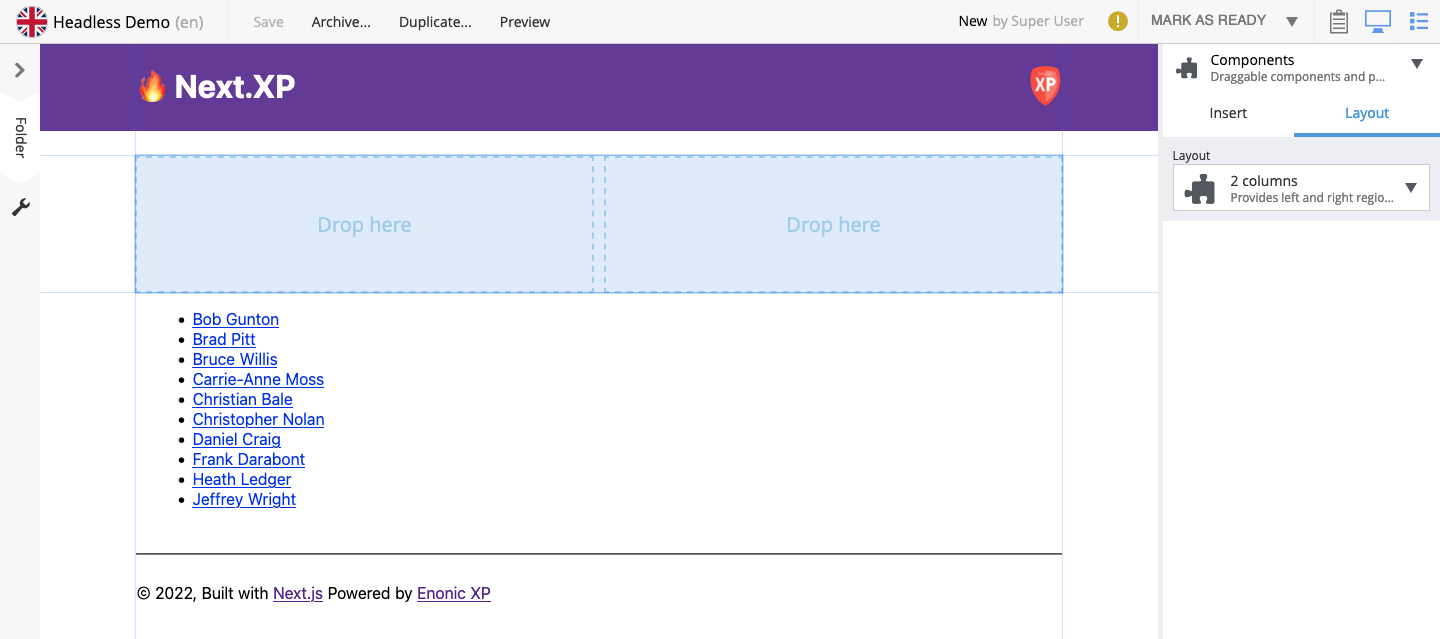Click the Folder side tab
The height and width of the screenshot is (639, 1440).
click(20, 138)
